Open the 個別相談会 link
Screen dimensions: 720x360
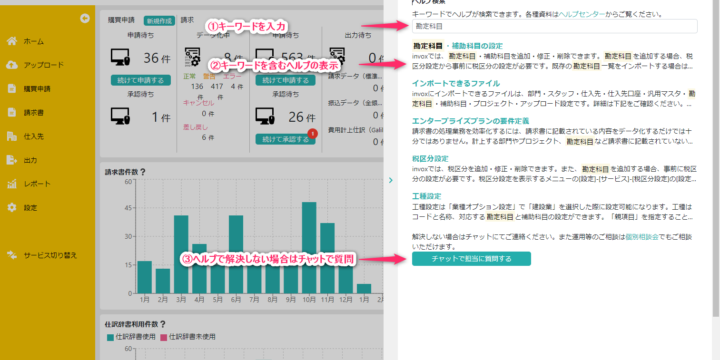642,237
